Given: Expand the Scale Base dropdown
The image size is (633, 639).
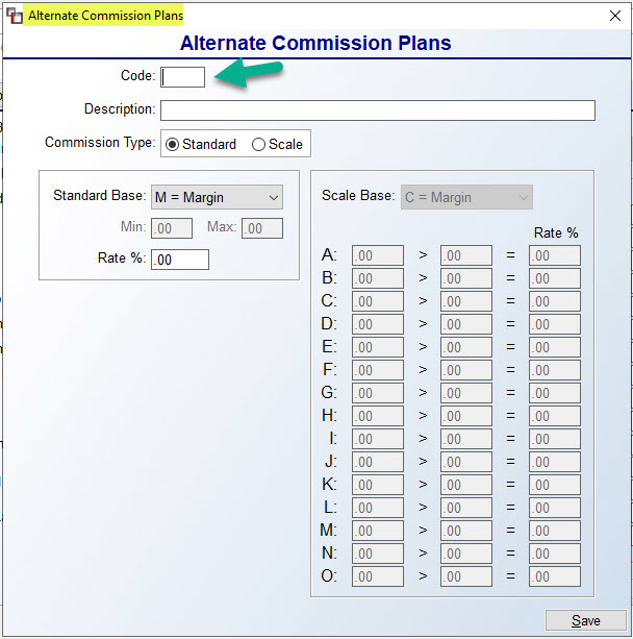Looking at the screenshot, I should click(x=466, y=197).
